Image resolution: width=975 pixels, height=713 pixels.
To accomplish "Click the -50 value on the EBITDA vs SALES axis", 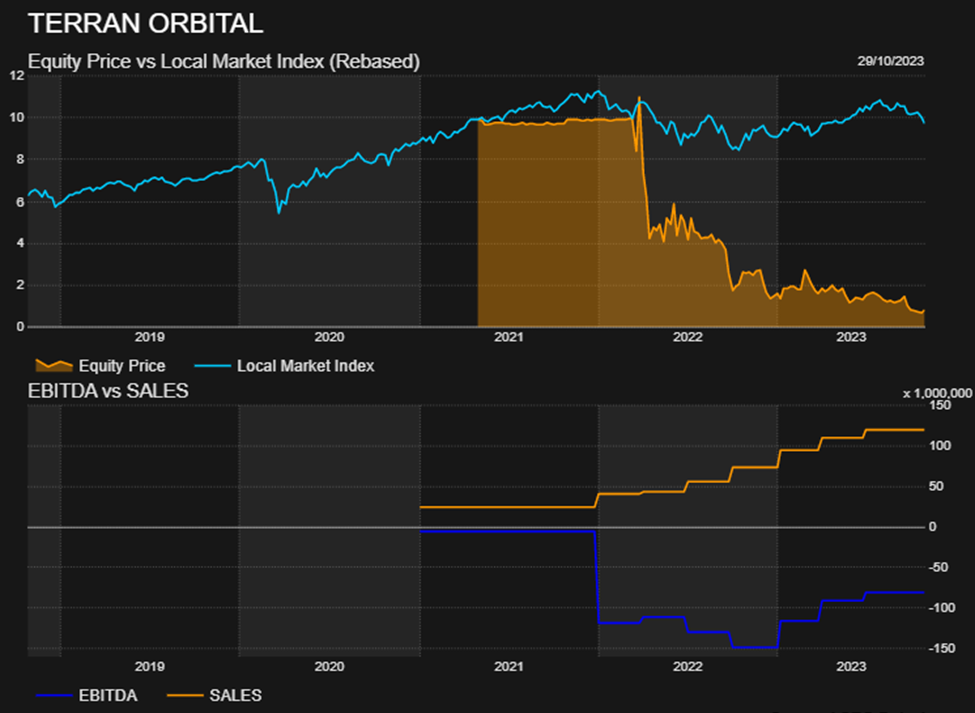I will (x=938, y=567).
